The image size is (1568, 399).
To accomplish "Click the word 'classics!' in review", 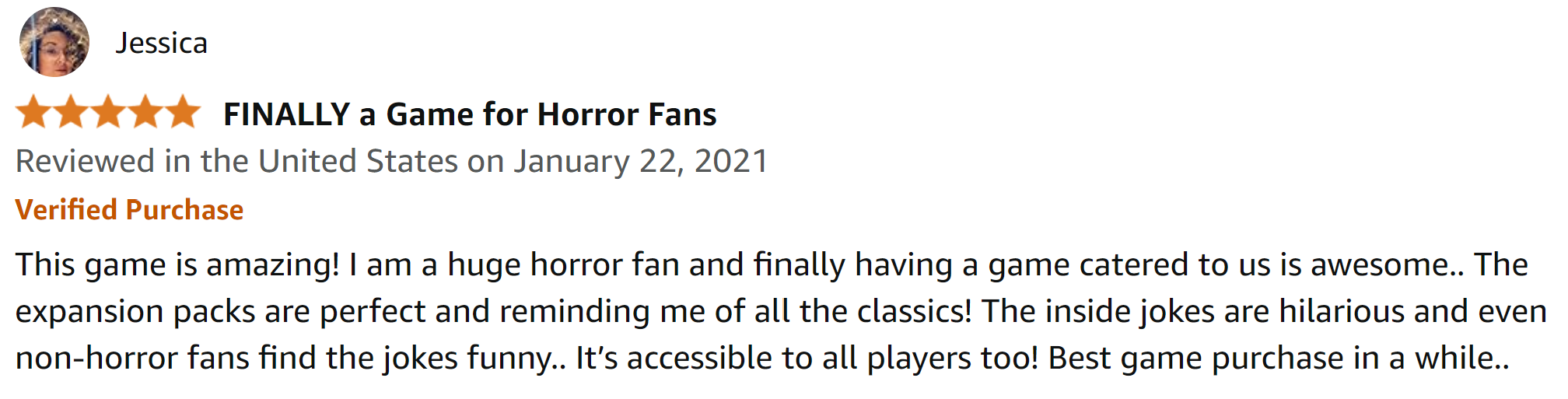I will click(914, 312).
